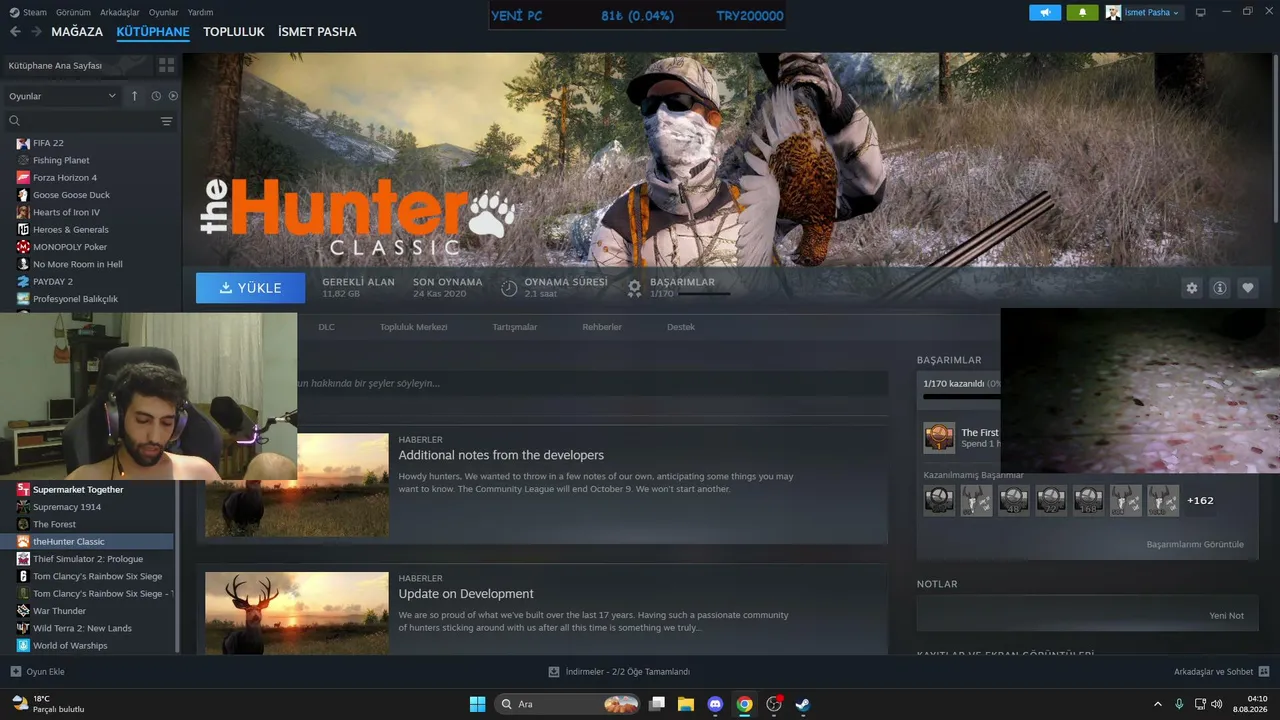Click The First achievement badge icon

tap(939, 438)
